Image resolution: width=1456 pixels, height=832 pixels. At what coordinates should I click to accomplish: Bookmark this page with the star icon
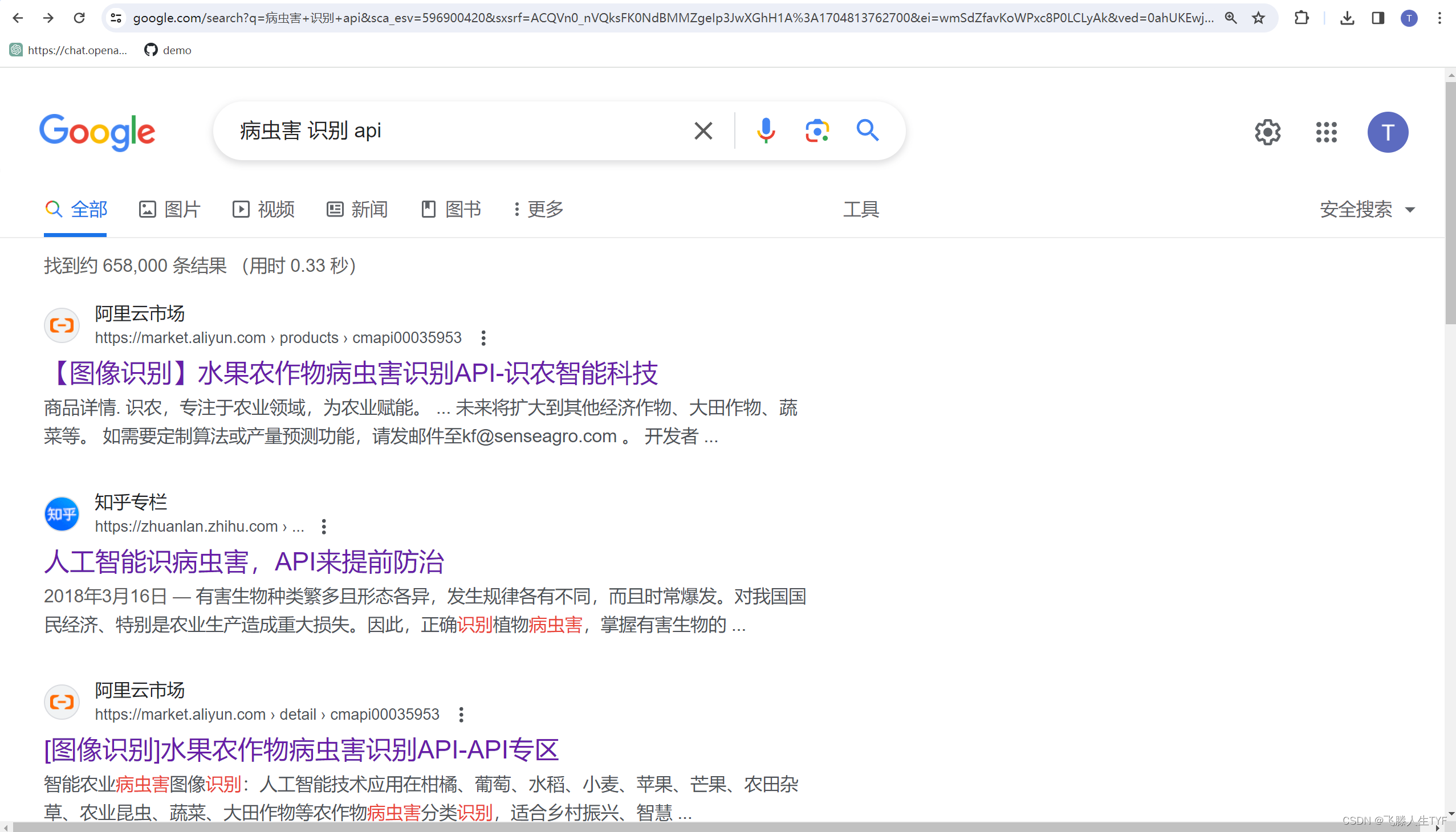pyautogui.click(x=1258, y=18)
